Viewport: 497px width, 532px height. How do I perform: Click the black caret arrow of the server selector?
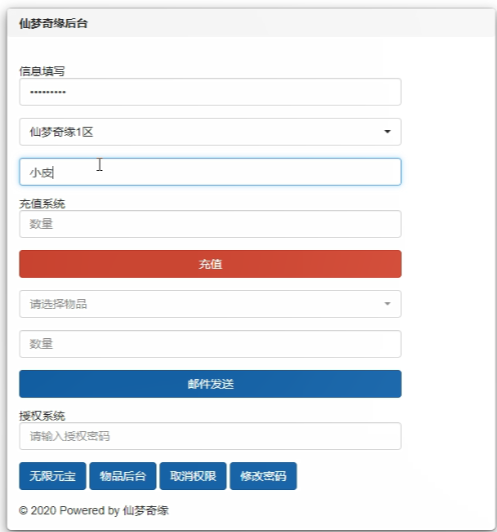[x=387, y=132]
